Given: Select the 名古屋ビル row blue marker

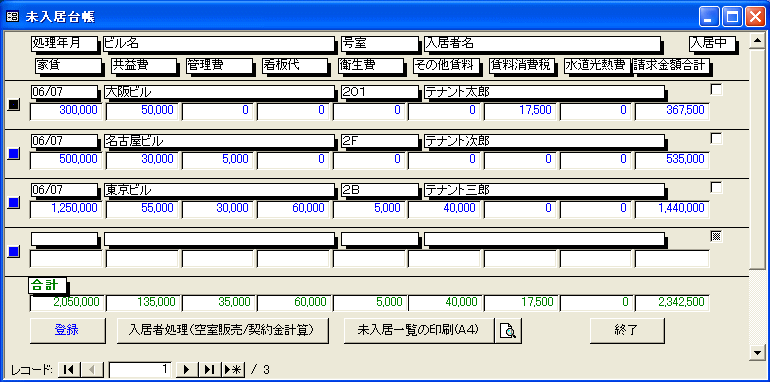Looking at the screenshot, I should (14, 153).
